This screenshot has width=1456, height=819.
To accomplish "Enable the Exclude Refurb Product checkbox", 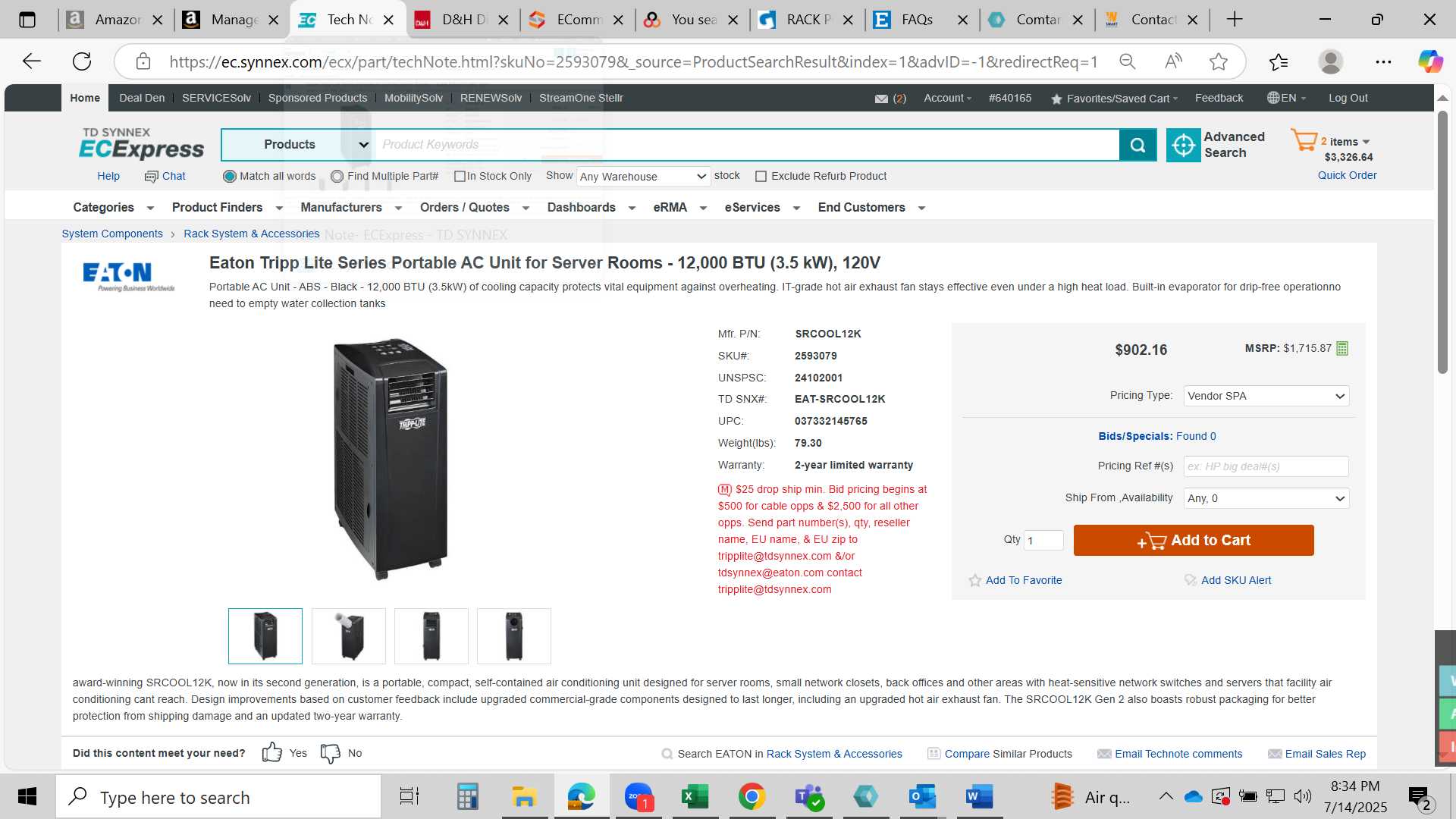I will [761, 176].
